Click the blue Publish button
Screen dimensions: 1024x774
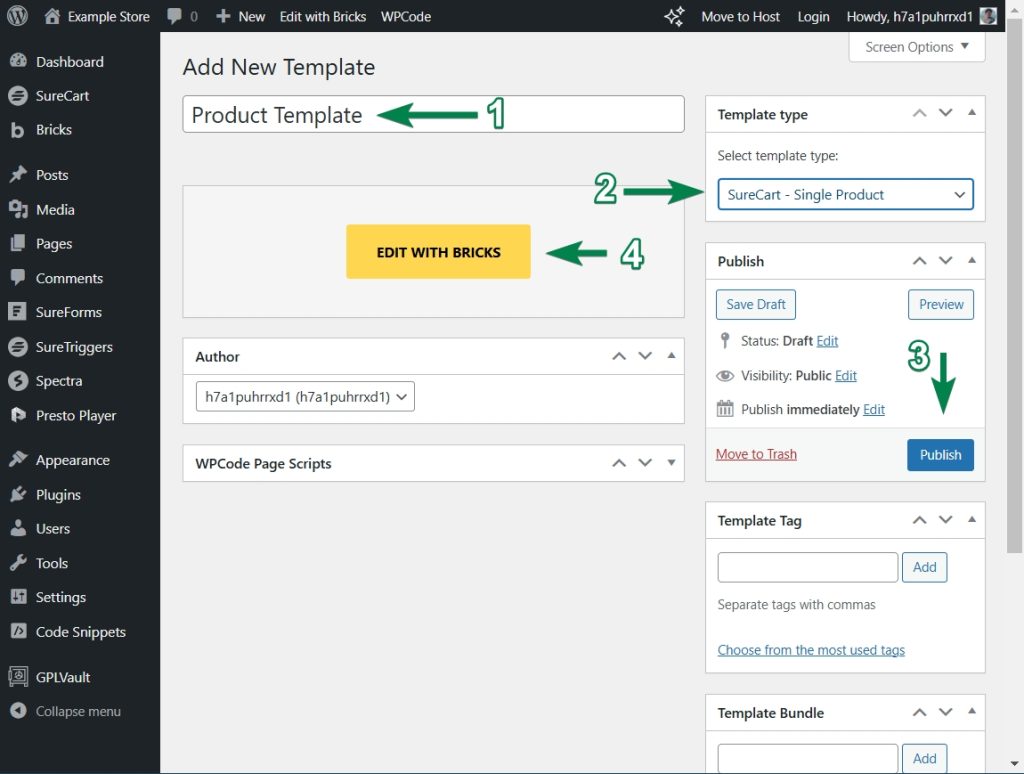coord(940,455)
